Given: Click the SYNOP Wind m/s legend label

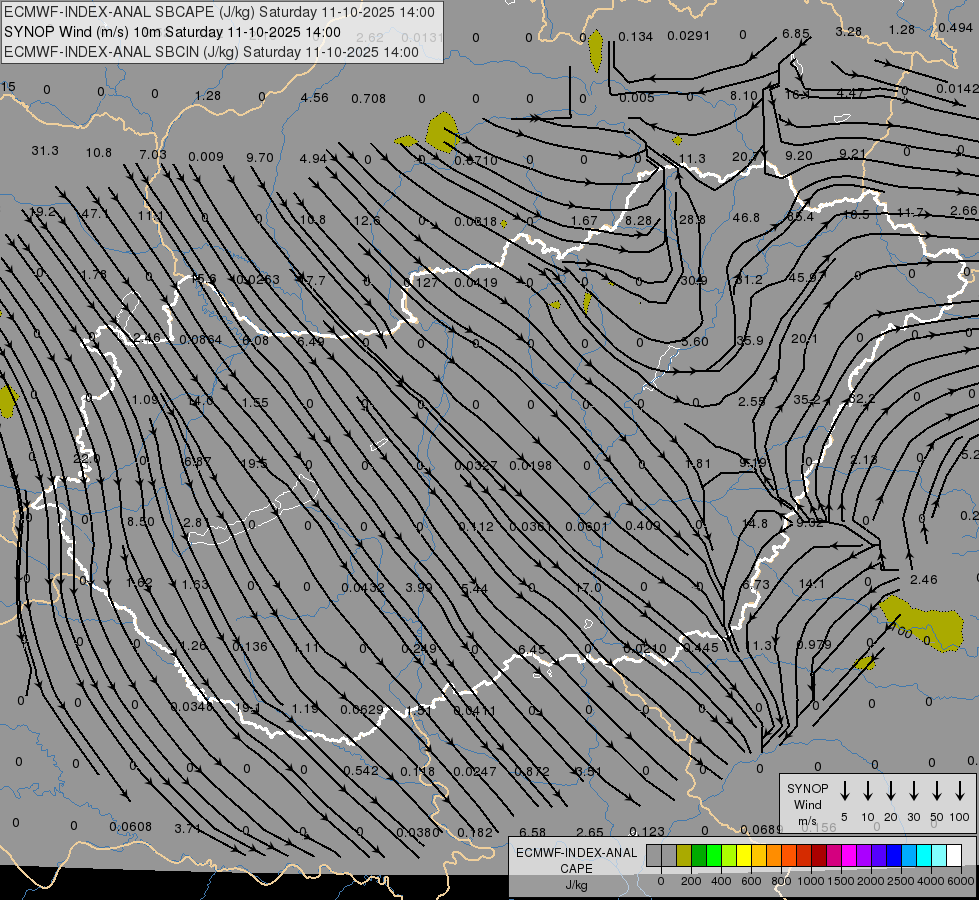Looking at the screenshot, I should pyautogui.click(x=807, y=804).
